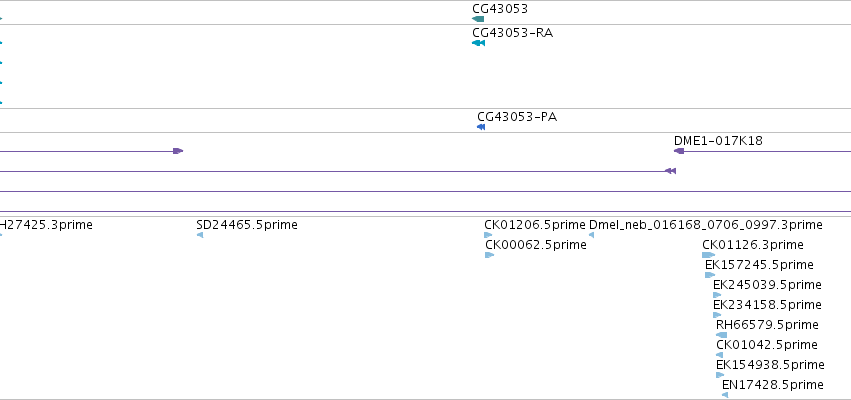Open the CG43053 gene label
Screen dimensions: 851x400
coord(500,9)
